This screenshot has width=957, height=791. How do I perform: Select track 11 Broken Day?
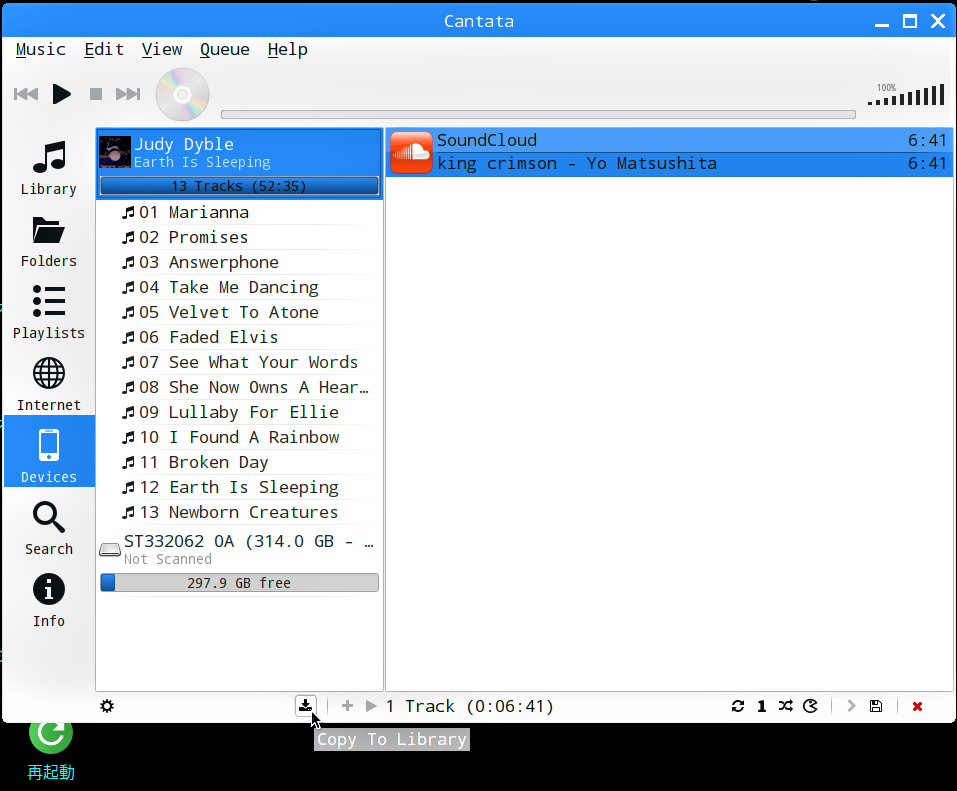239,463
